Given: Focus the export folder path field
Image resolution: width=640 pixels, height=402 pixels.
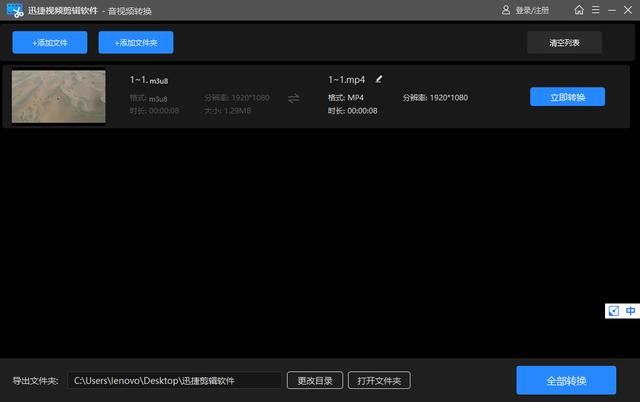Looking at the screenshot, I should 175,380.
